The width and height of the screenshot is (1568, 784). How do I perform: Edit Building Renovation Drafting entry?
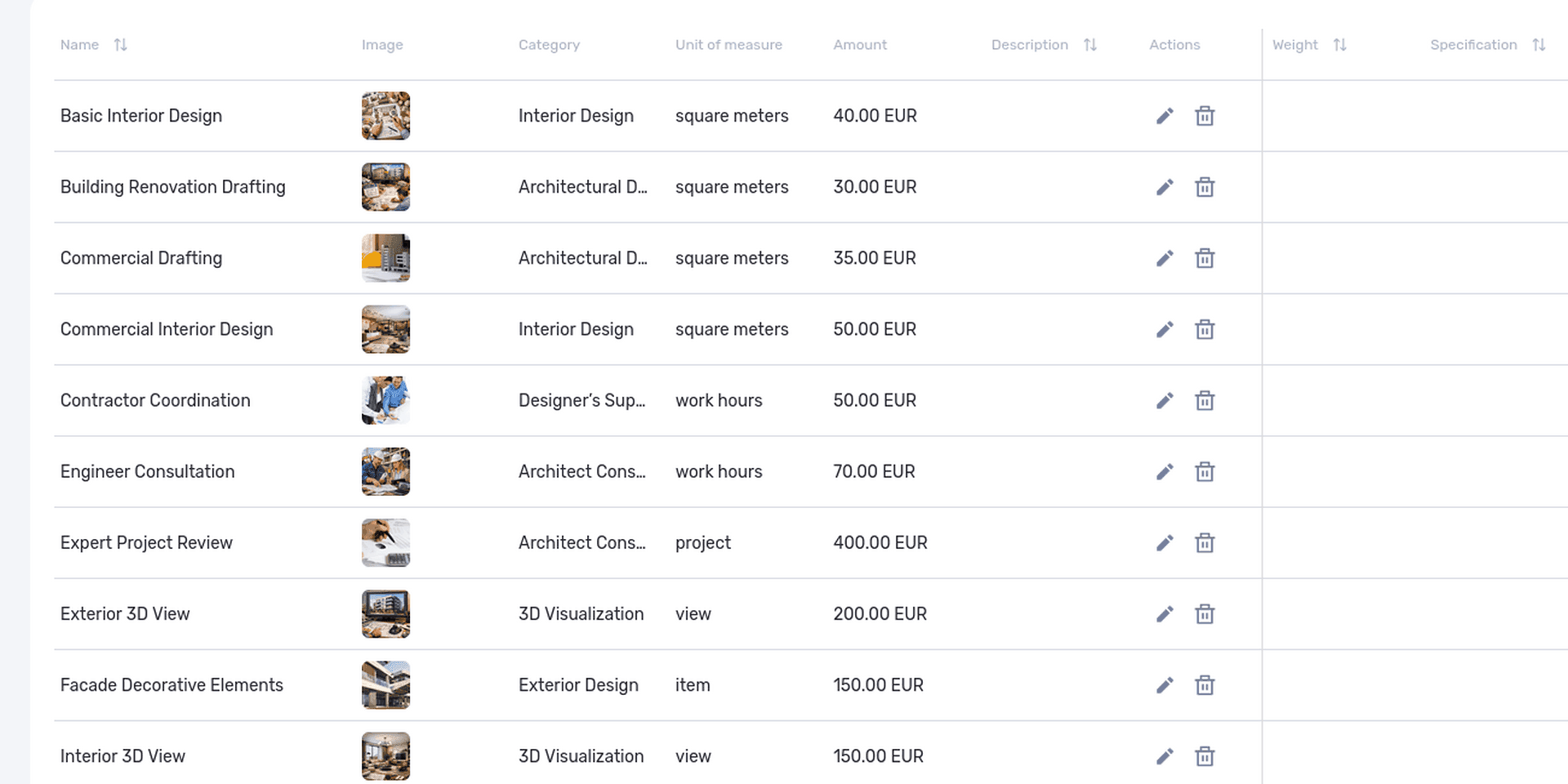click(1165, 187)
